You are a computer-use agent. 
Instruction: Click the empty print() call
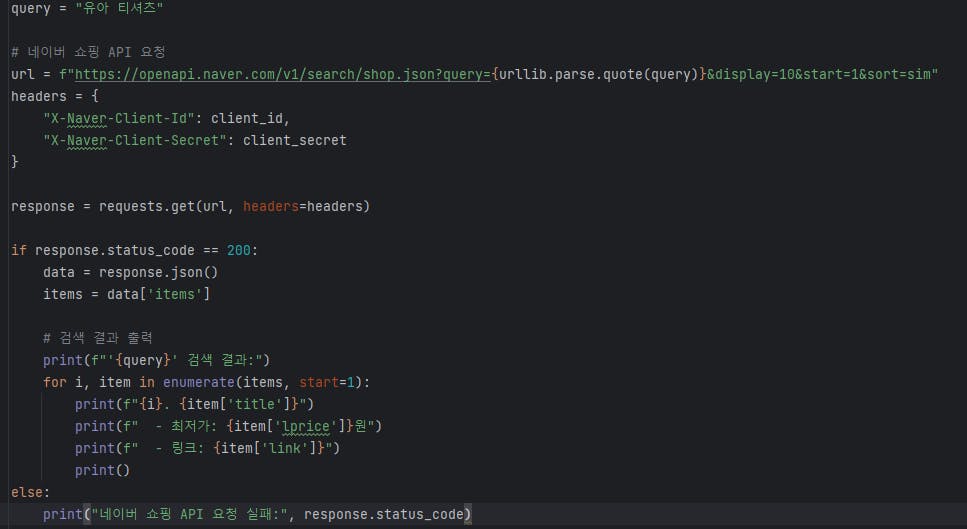click(x=102, y=470)
